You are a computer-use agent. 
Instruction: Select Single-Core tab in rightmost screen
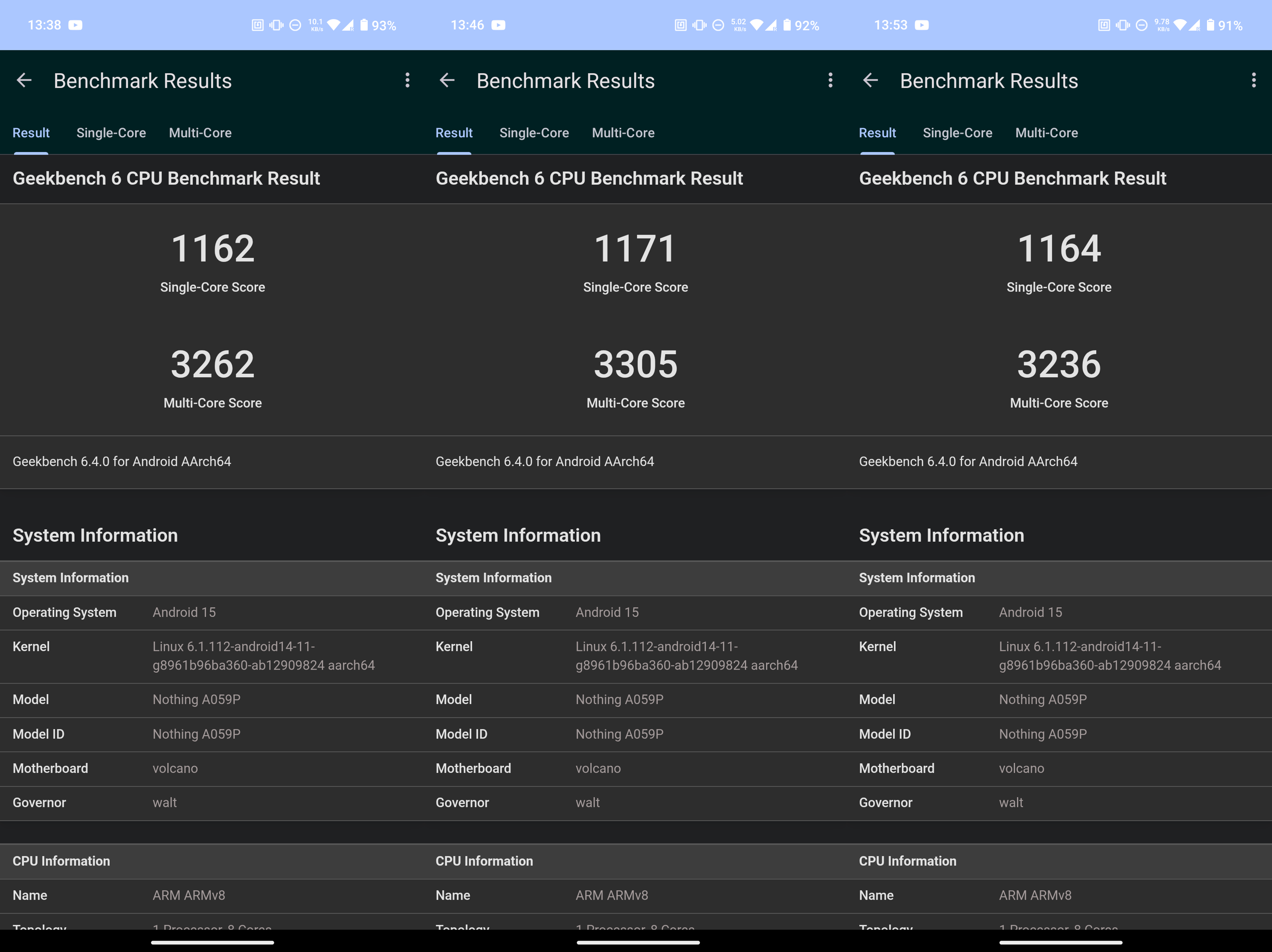[957, 133]
